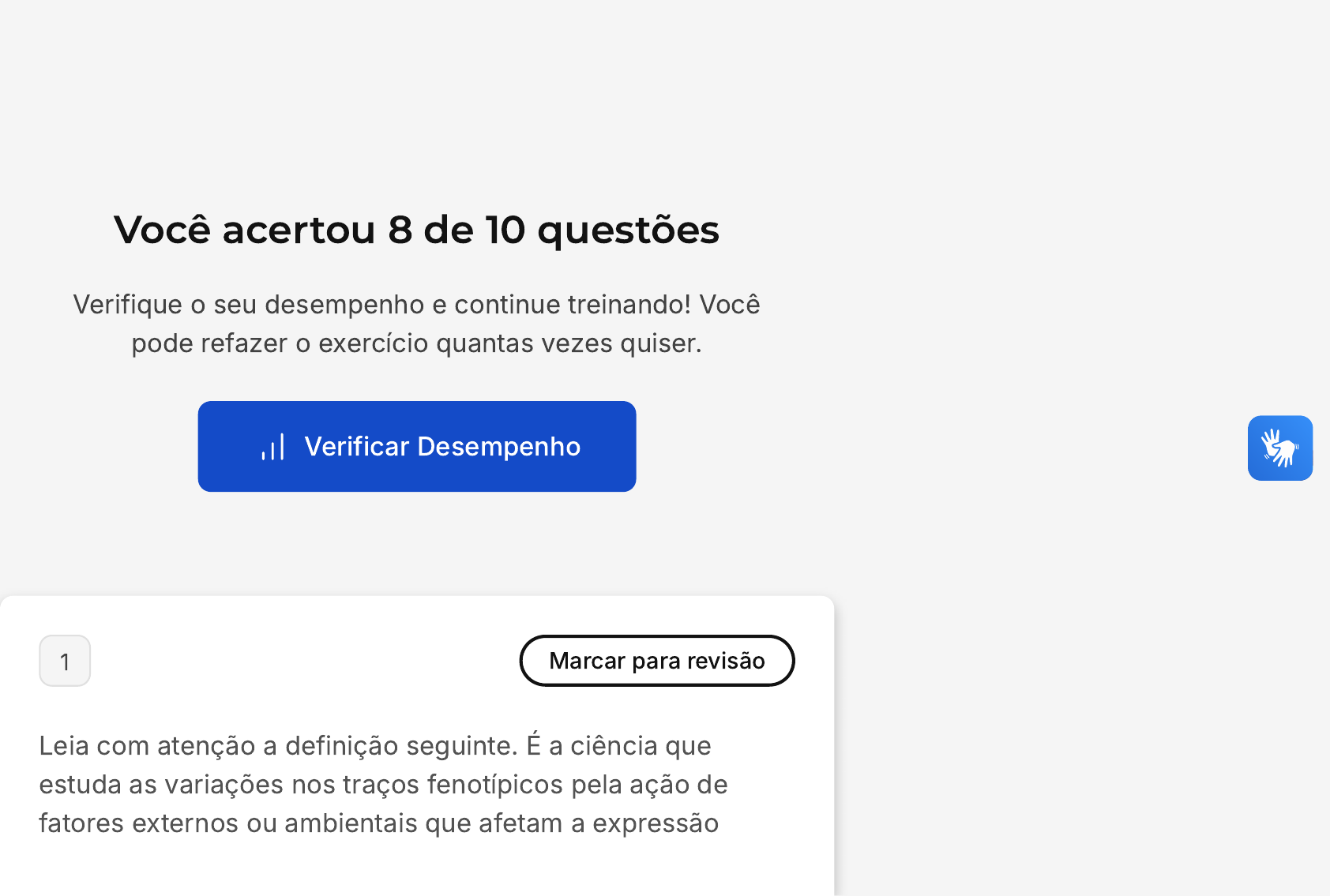
Task: Click the "Você acertou 8 de 10 questões" heading
Action: click(x=416, y=230)
